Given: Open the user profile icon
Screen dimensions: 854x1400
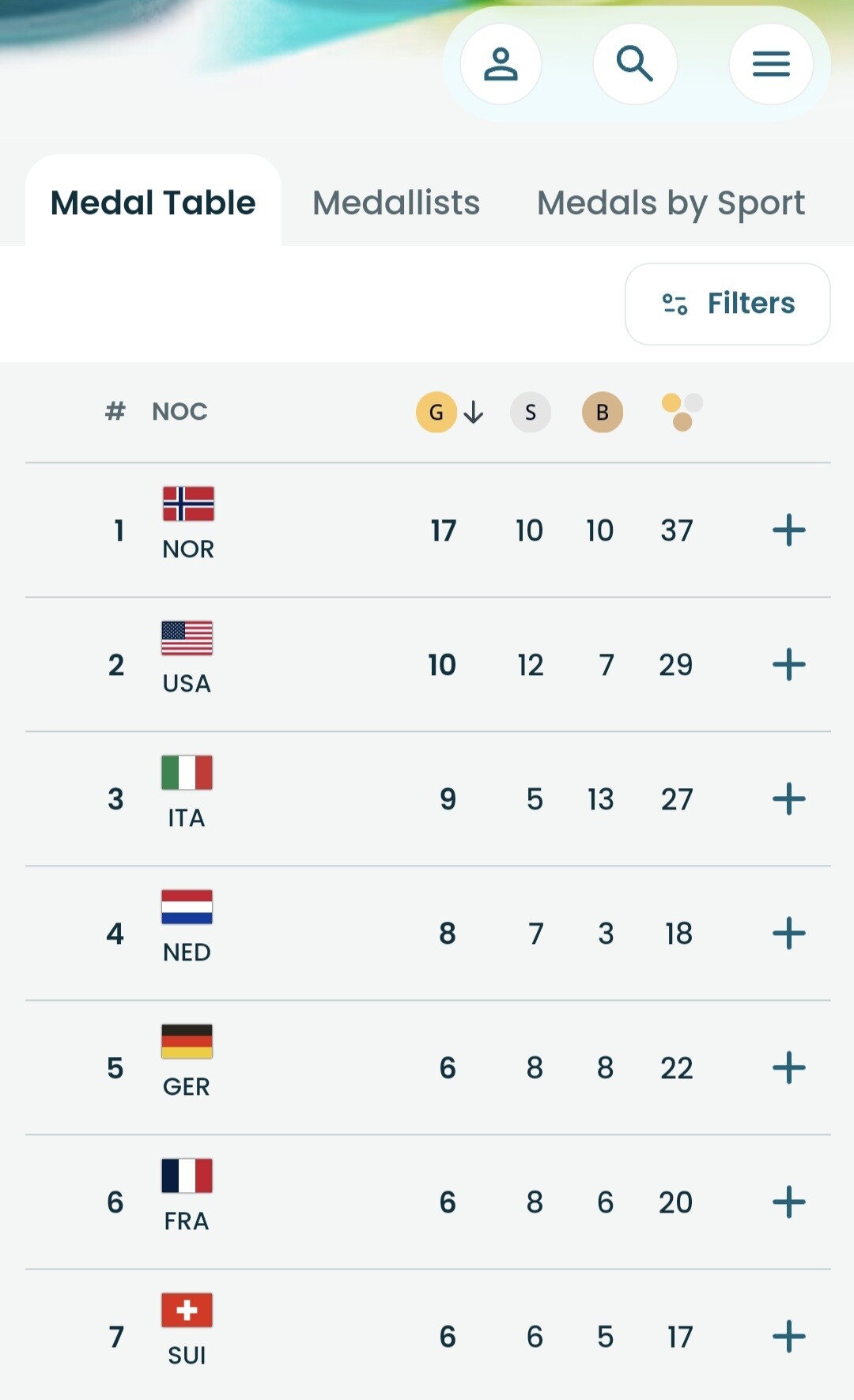Looking at the screenshot, I should [501, 64].
